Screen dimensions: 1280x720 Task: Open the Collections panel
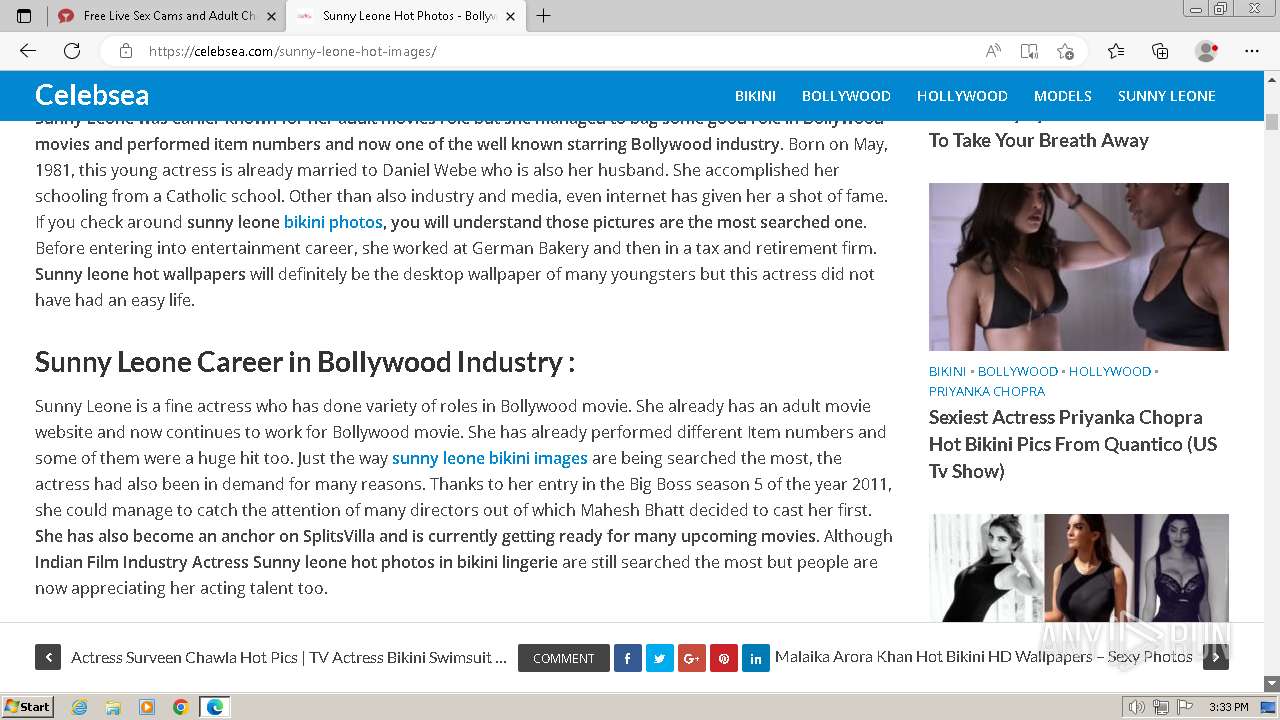click(1160, 51)
